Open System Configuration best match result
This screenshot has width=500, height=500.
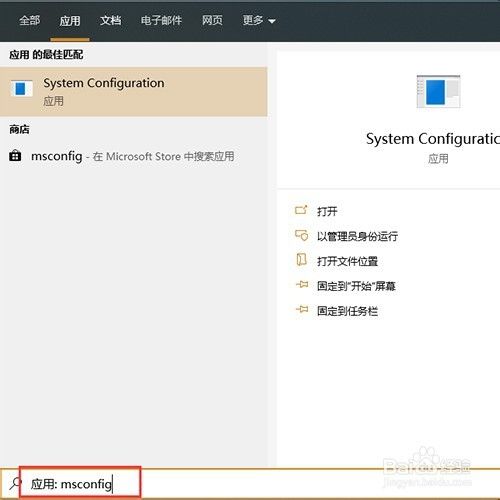tap(133, 92)
